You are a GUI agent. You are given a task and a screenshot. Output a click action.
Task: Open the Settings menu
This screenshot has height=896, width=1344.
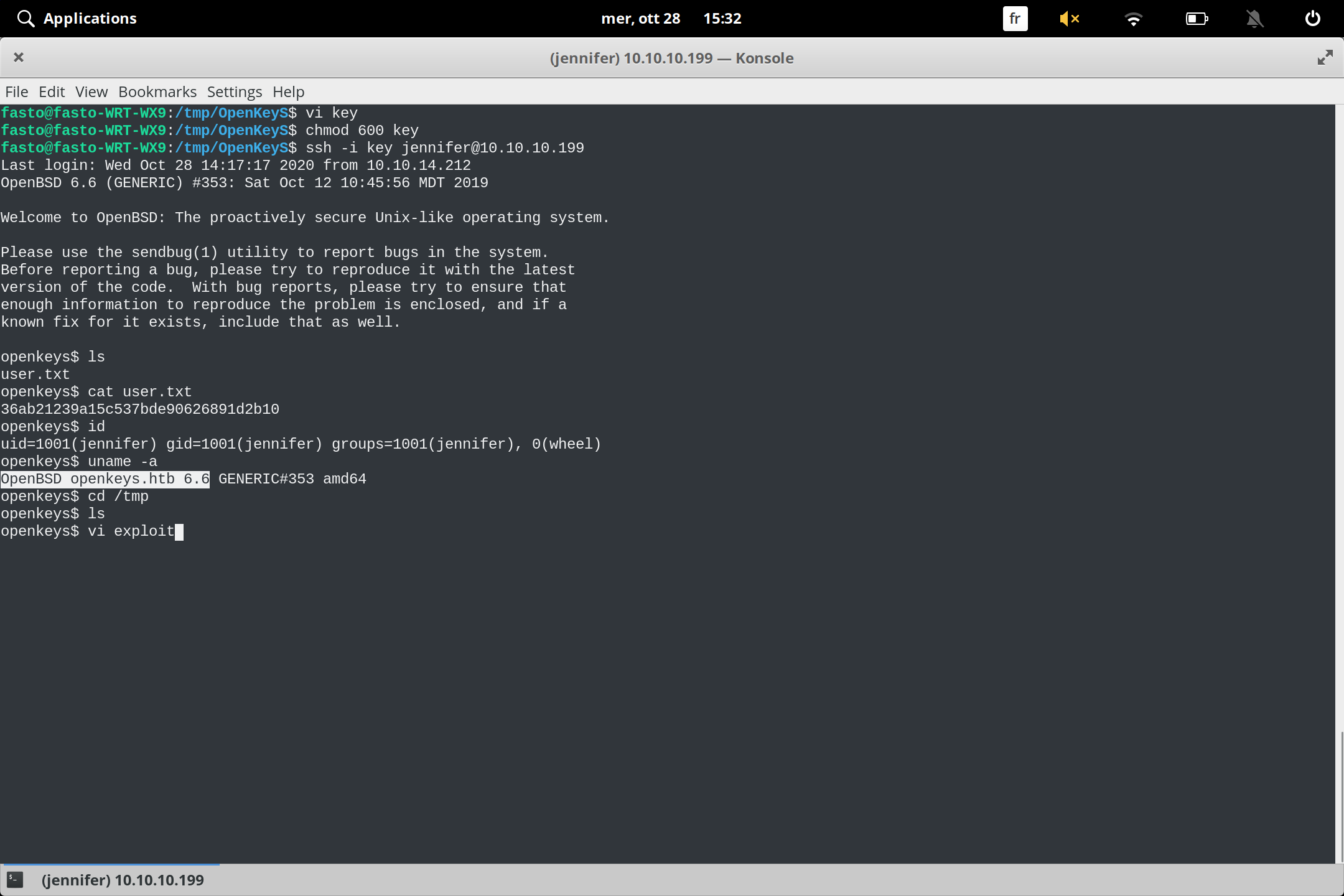pyautogui.click(x=233, y=91)
